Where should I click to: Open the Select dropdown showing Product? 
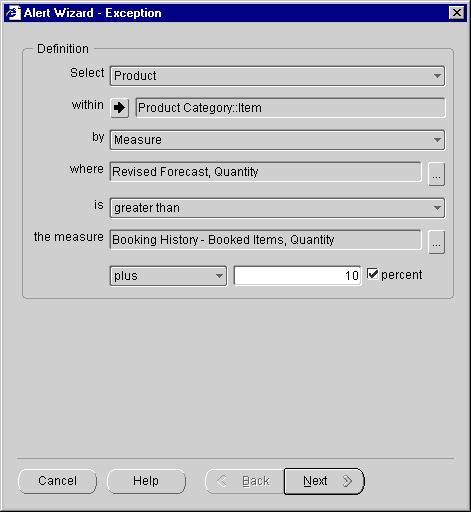[277, 76]
